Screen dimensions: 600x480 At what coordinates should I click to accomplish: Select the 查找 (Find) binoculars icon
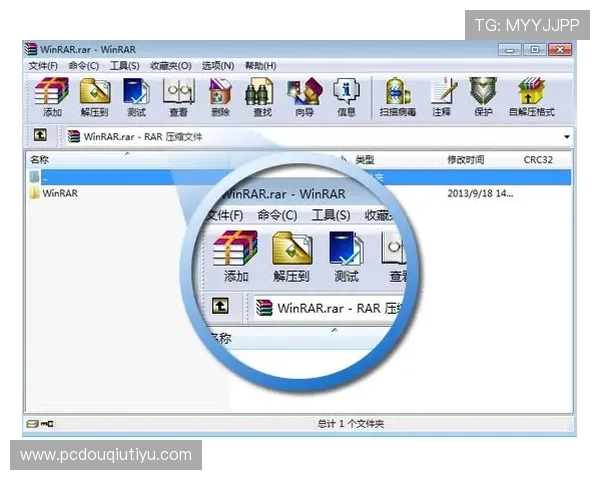click(x=262, y=95)
